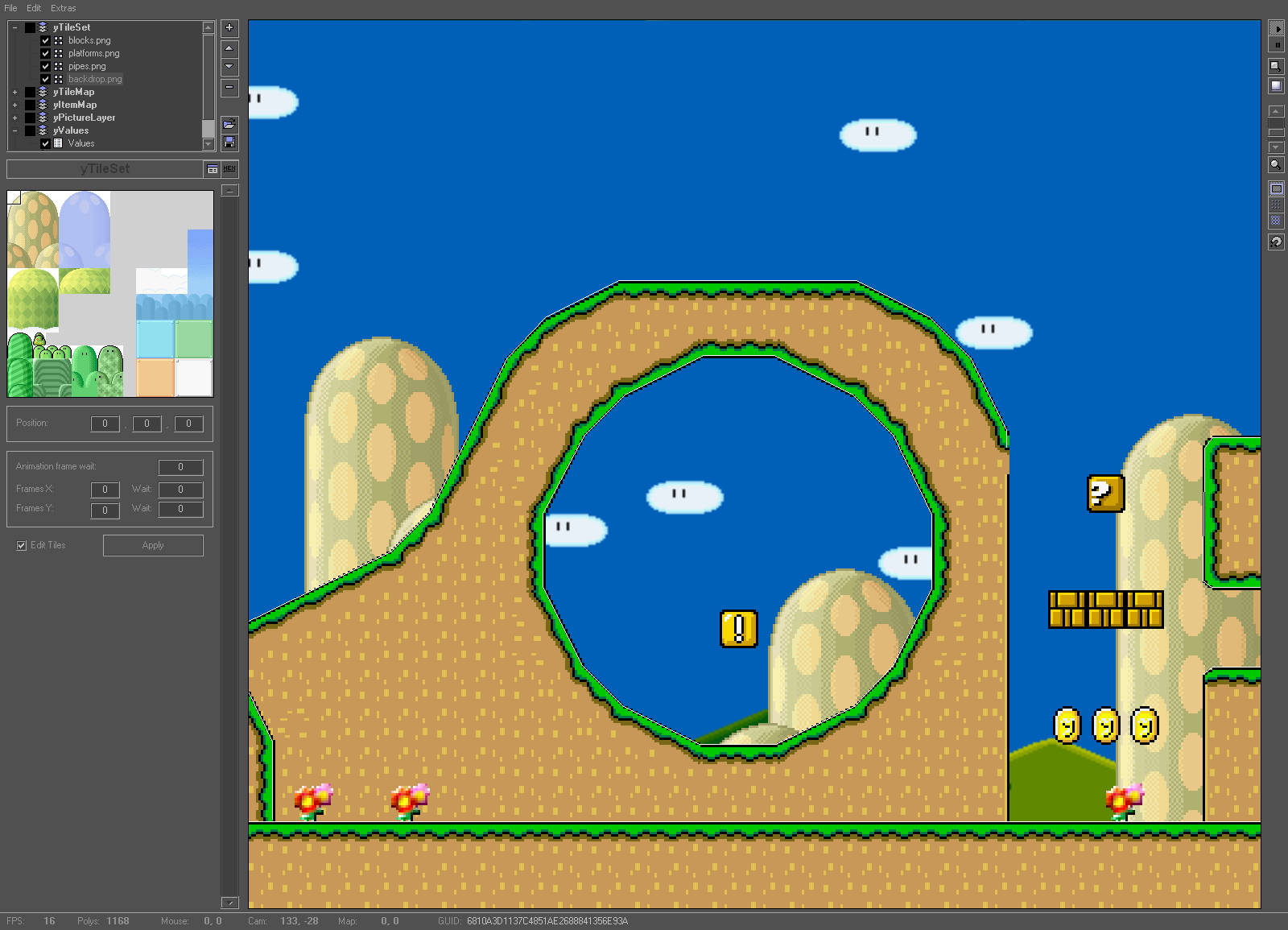Open the Extras menu
The image size is (1288, 930).
click(x=63, y=8)
